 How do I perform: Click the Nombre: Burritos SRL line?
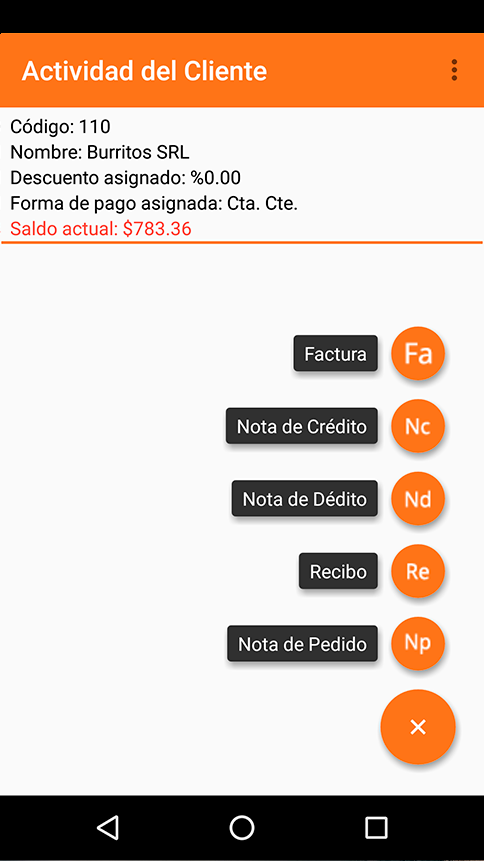(100, 152)
